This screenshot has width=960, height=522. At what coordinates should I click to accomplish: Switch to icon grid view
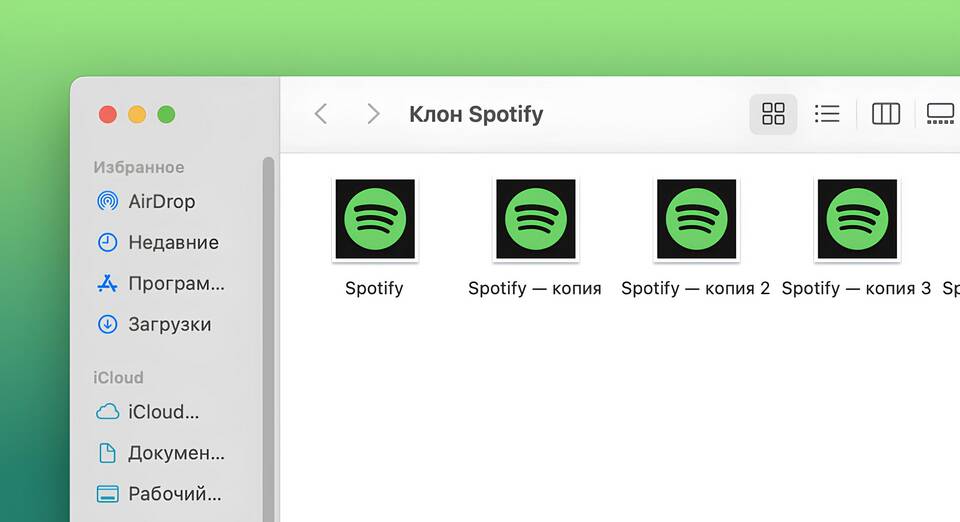[773, 114]
